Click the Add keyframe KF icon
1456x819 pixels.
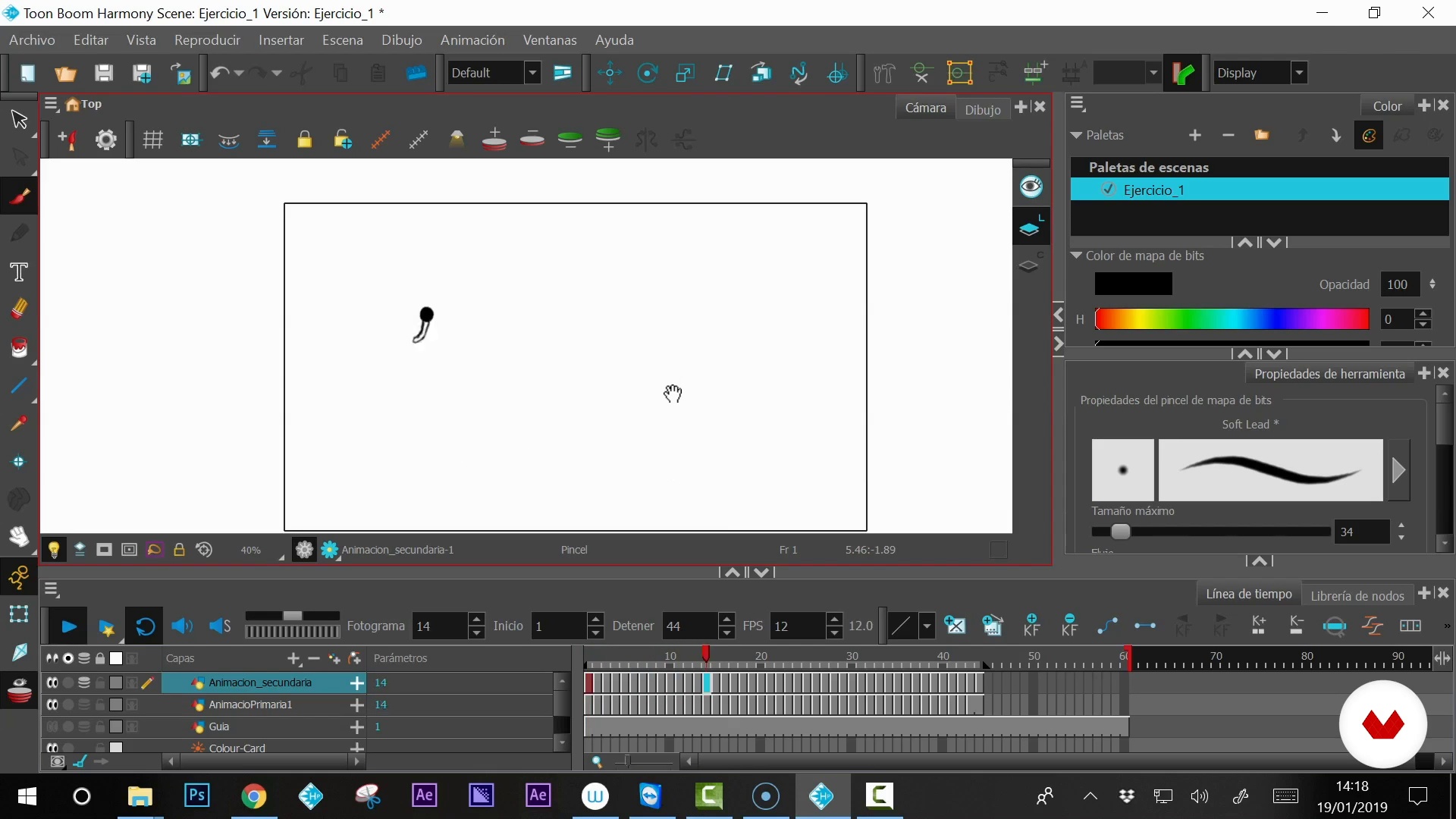pyautogui.click(x=1031, y=626)
